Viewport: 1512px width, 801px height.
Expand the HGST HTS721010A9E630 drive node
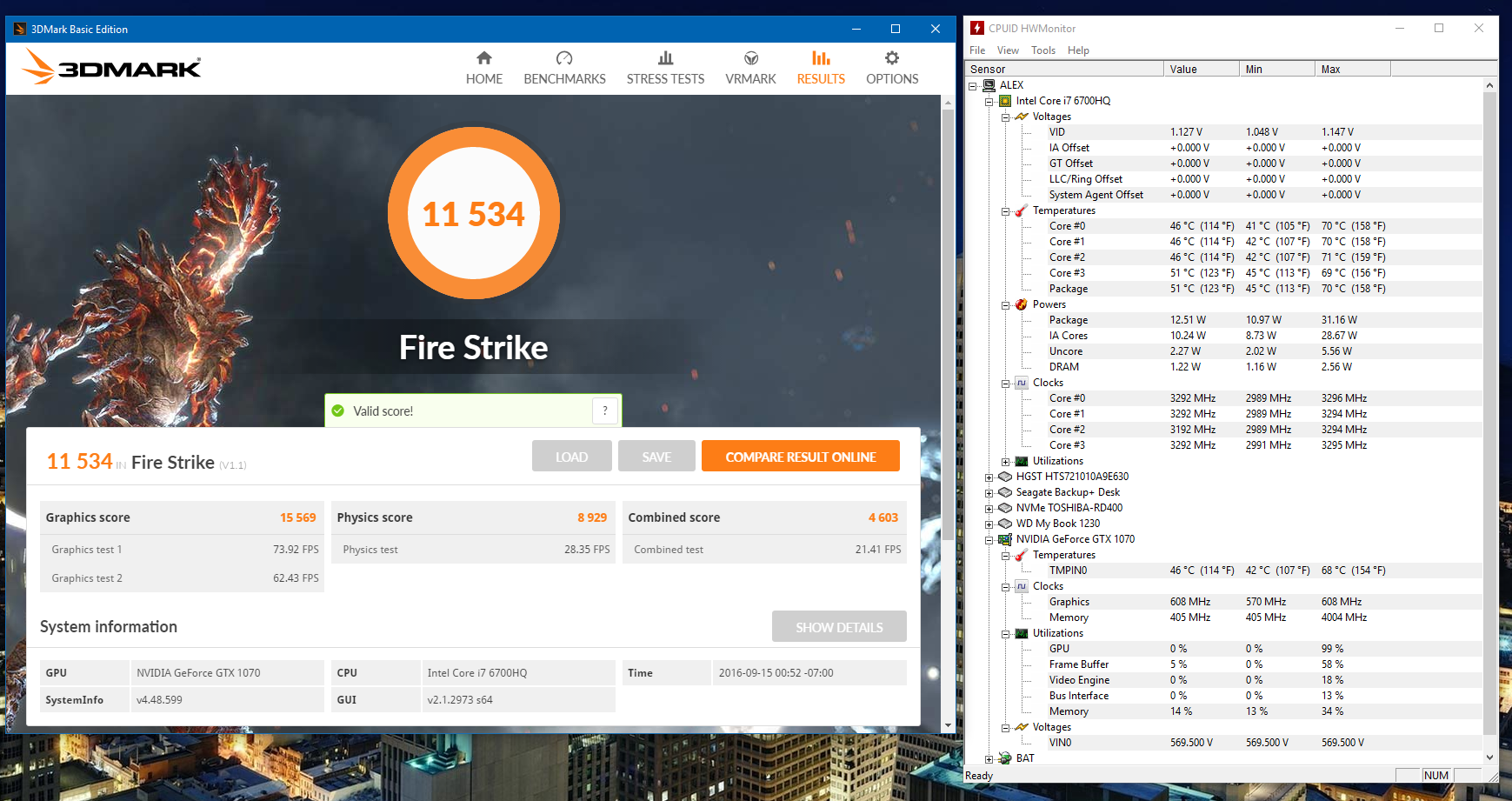(989, 477)
